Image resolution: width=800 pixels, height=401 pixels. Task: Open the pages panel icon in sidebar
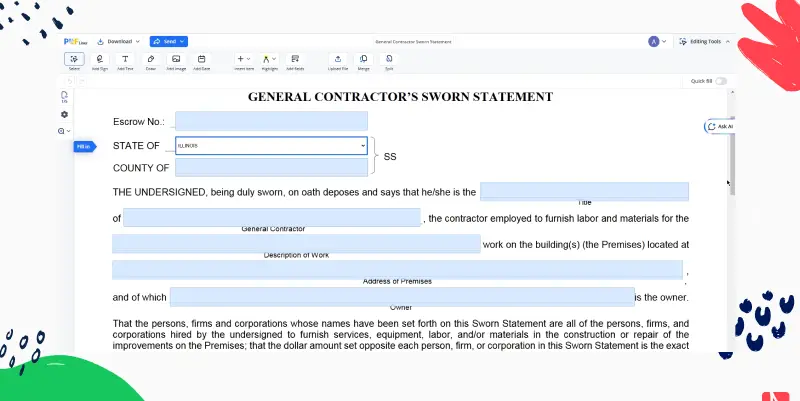[x=64, y=97]
